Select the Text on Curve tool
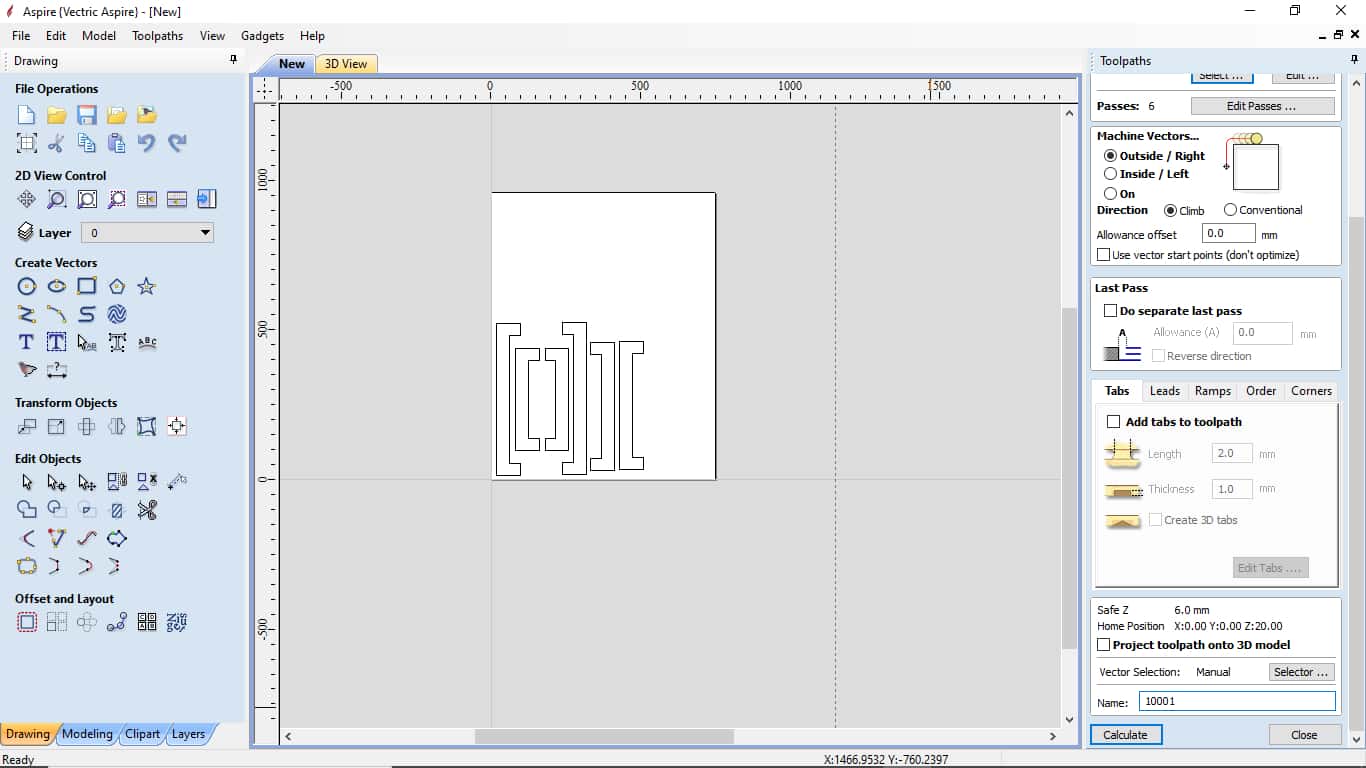Image resolution: width=1366 pixels, height=768 pixels. (147, 342)
